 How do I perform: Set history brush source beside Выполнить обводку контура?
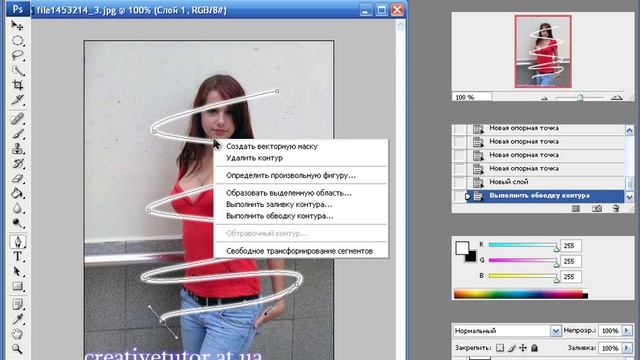click(x=460, y=196)
